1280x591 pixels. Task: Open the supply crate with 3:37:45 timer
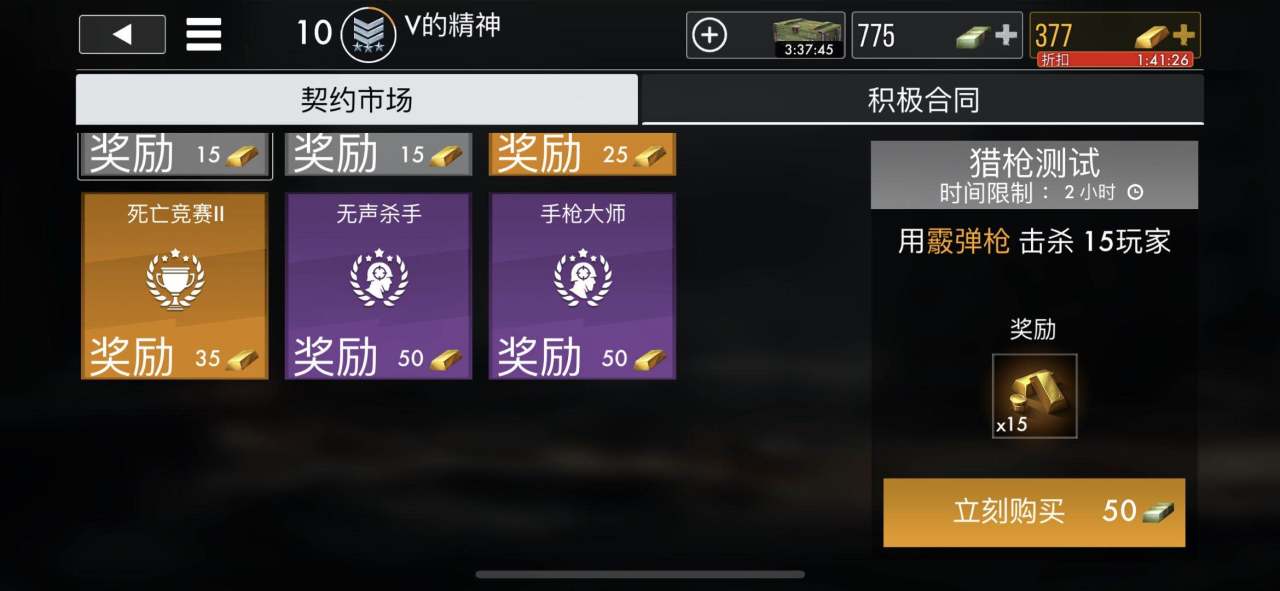pyautogui.click(x=808, y=36)
